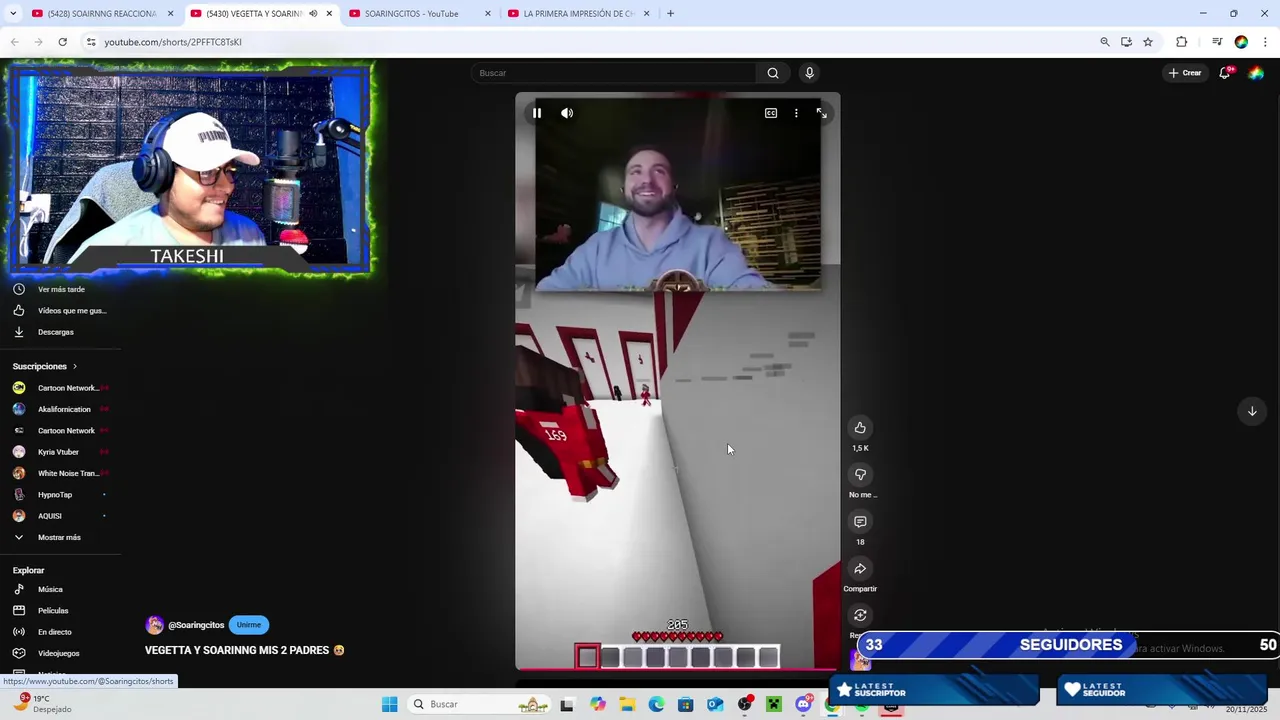Remix this Short
The height and width of the screenshot is (720, 1280).
[860, 616]
